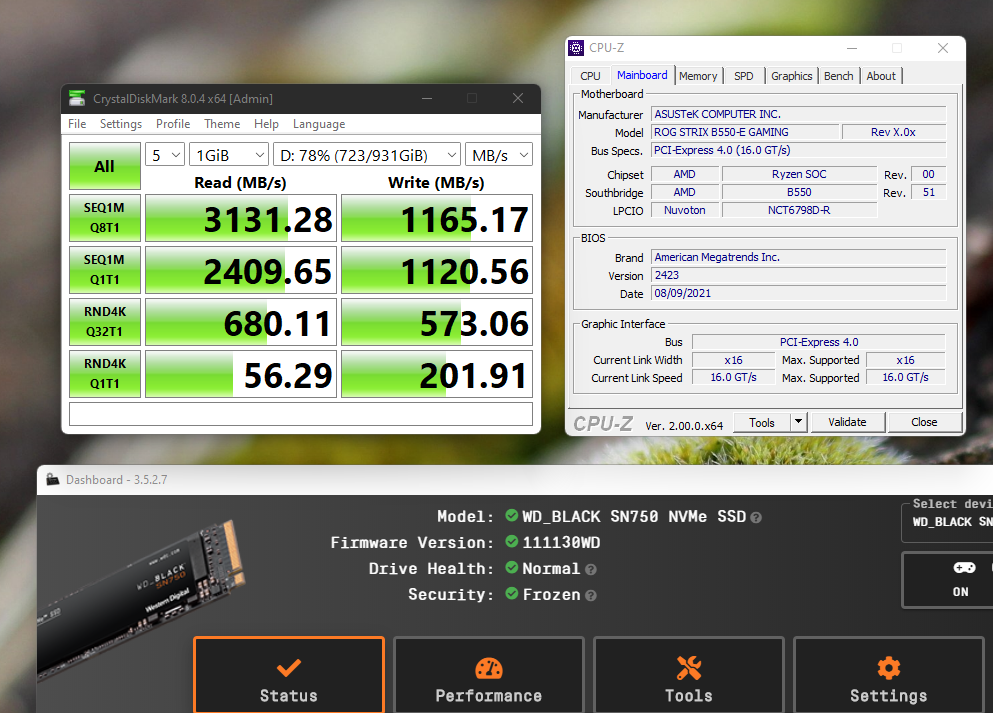Toggle the gaming mode gamepad switch off
Image resolution: width=993 pixels, height=713 pixels.
click(x=963, y=567)
